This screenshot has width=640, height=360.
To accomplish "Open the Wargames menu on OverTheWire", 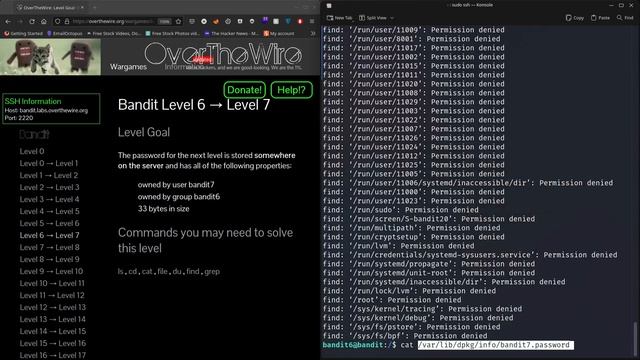I will tap(128, 67).
